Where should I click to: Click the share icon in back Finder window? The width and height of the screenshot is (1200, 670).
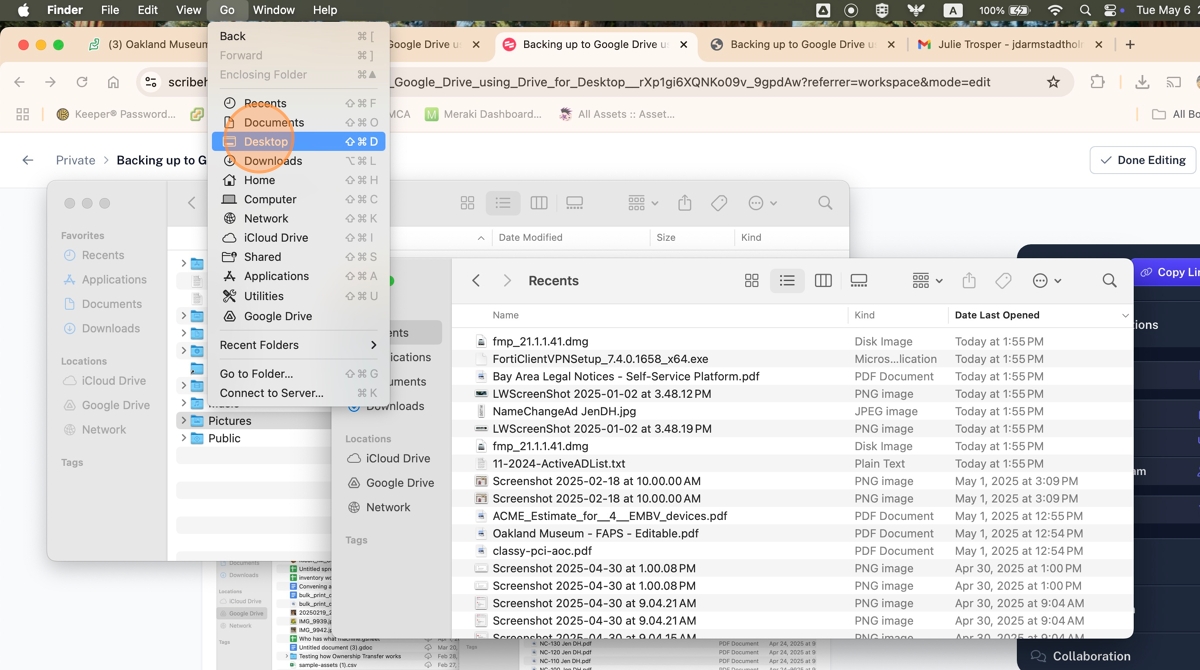tap(685, 203)
